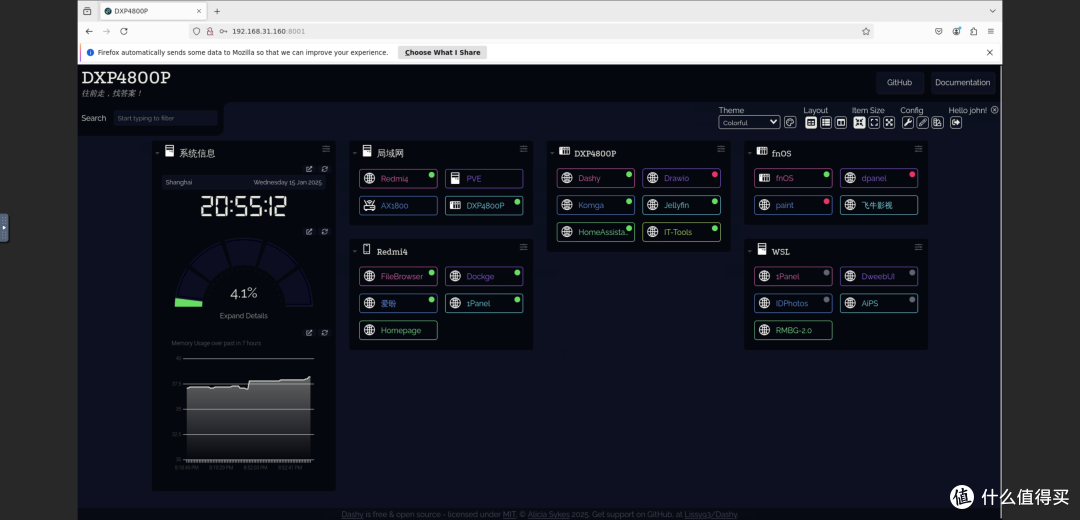
Task: Open the Theme dropdown showing Colorful
Action: pyautogui.click(x=749, y=123)
